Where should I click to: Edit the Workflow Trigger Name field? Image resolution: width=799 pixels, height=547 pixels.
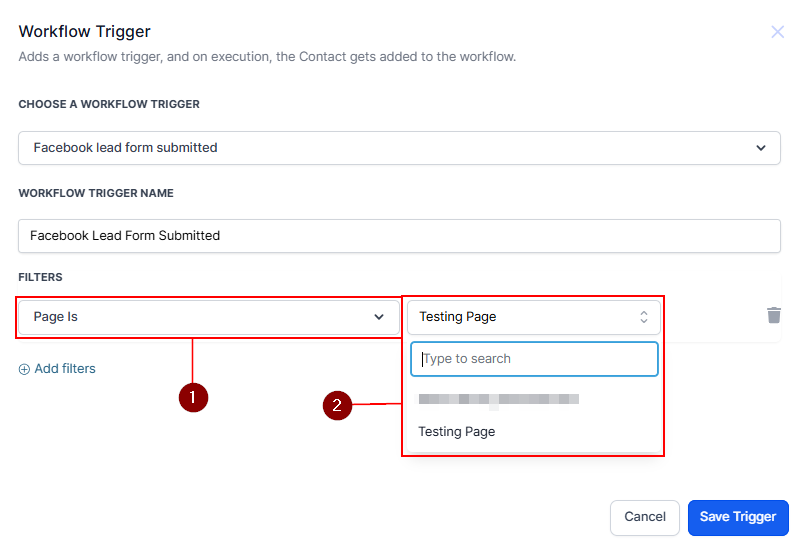pos(399,236)
